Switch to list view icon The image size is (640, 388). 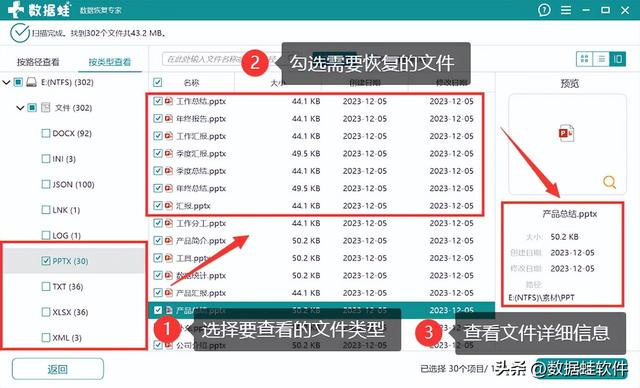[x=601, y=59]
